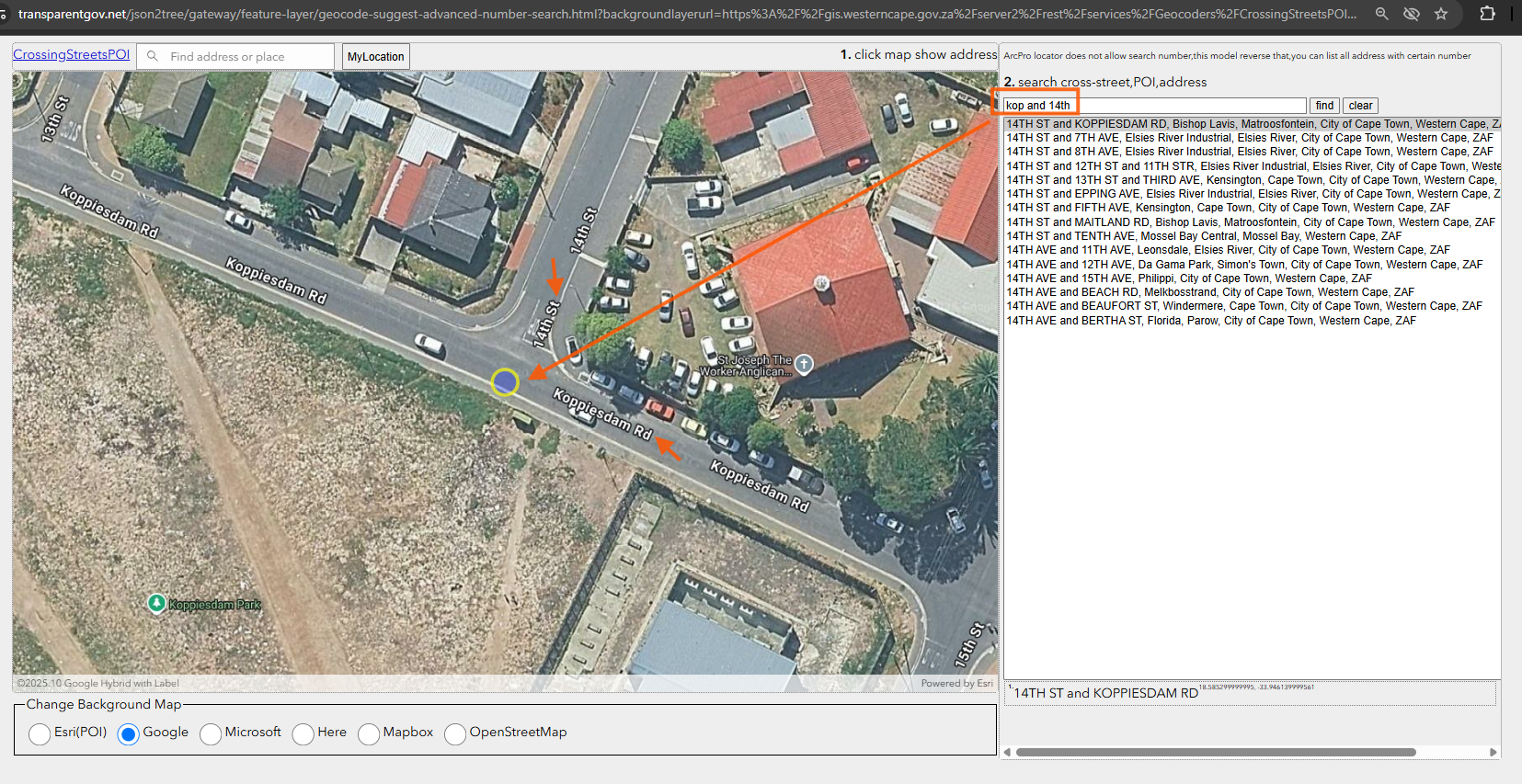Image resolution: width=1522 pixels, height=784 pixels.
Task: Click the browser zoom magnifier icon
Action: [1381, 14]
